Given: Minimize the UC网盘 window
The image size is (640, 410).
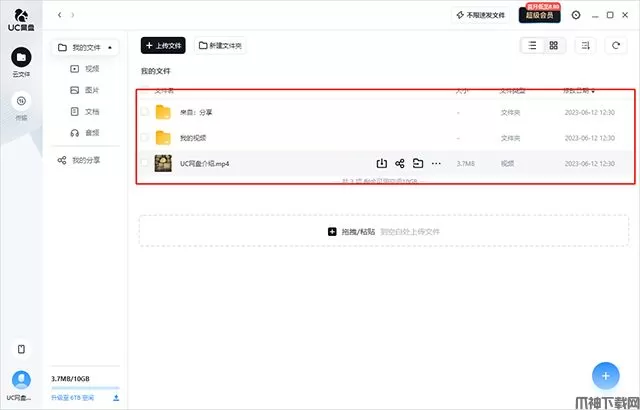Looking at the screenshot, I should coord(595,16).
